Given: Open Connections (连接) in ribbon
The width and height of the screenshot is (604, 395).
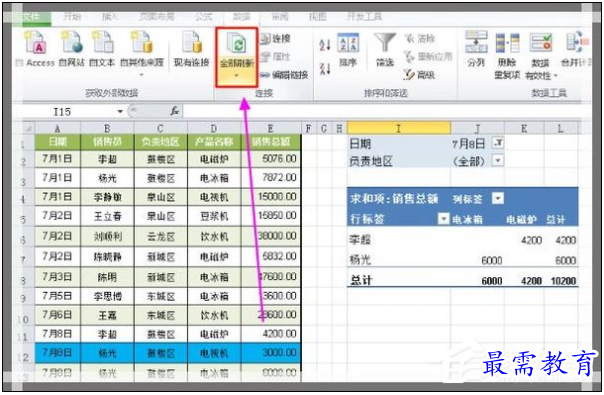Looking at the screenshot, I should pyautogui.click(x=275, y=39).
